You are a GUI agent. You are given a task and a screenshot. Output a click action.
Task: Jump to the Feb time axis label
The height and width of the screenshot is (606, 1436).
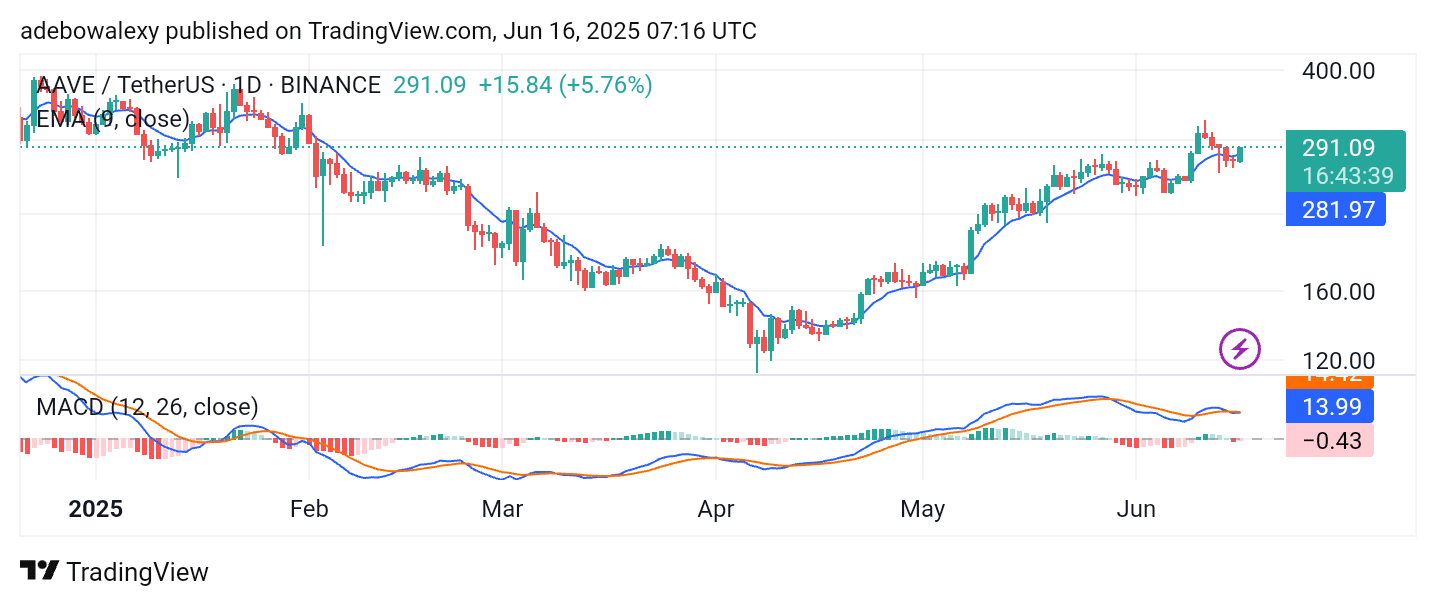309,509
